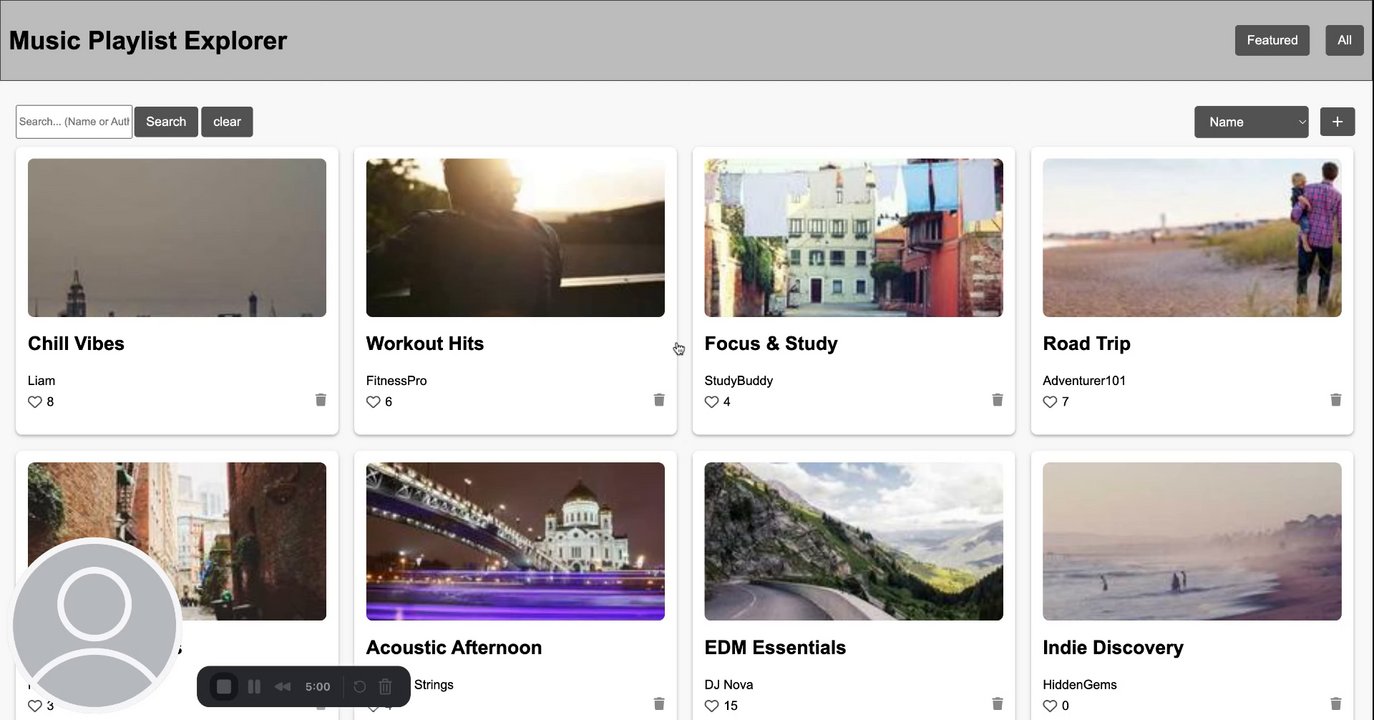Click author name StudyBuddy
1374x720 pixels.
(739, 381)
